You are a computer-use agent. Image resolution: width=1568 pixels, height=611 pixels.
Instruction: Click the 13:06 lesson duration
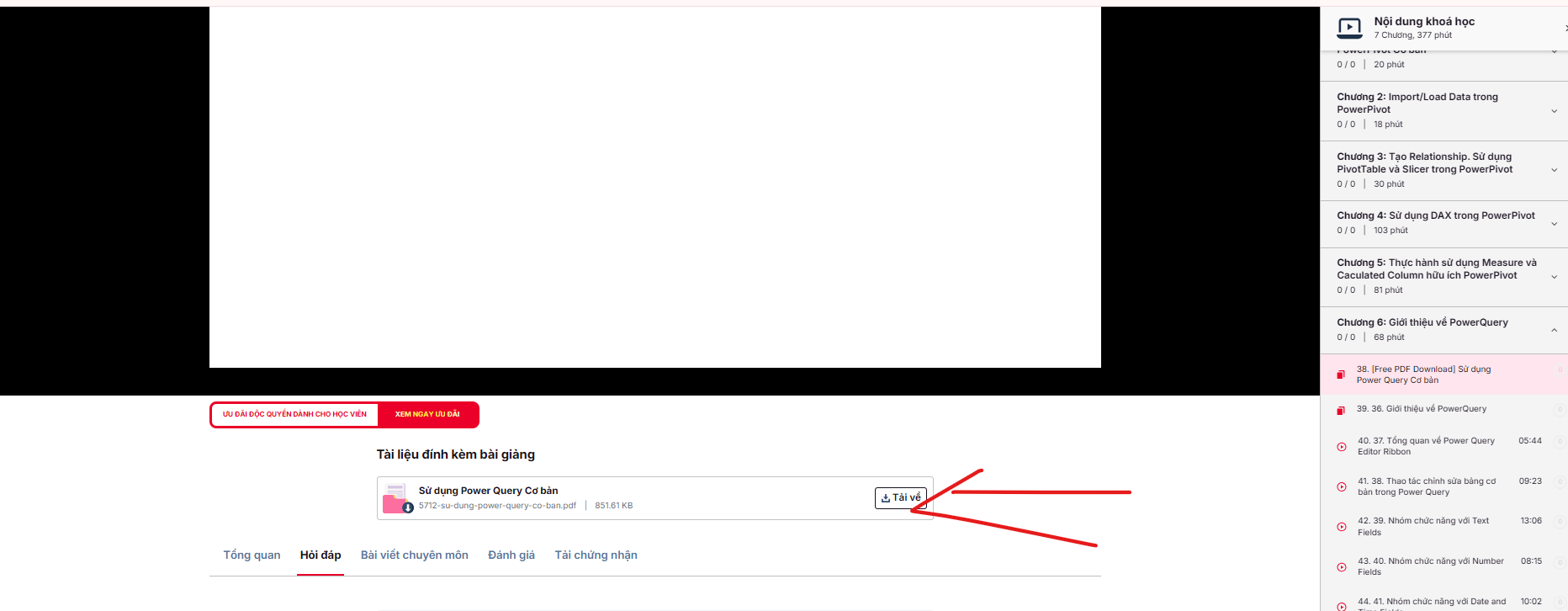tap(1531, 521)
